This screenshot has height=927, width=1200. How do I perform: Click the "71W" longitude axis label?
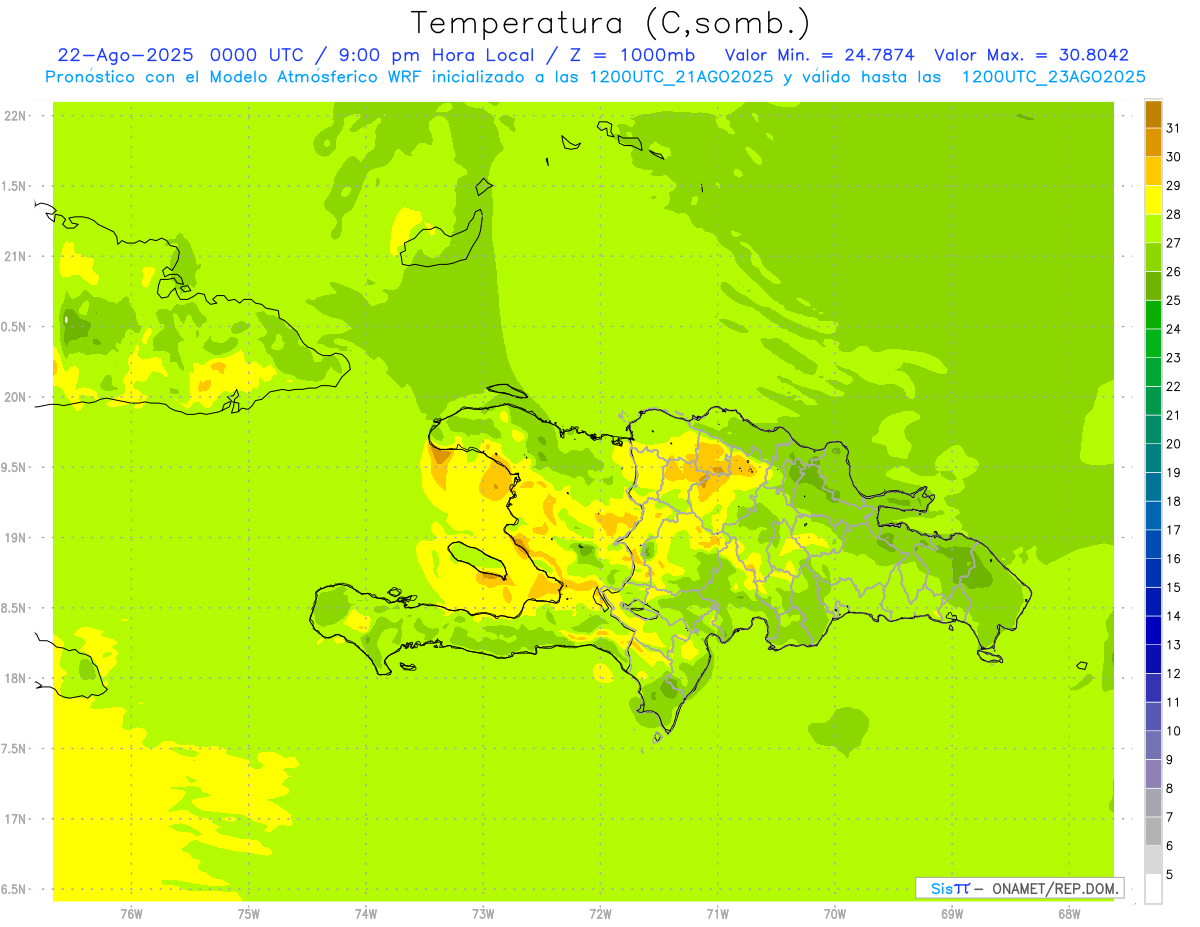tap(717, 913)
